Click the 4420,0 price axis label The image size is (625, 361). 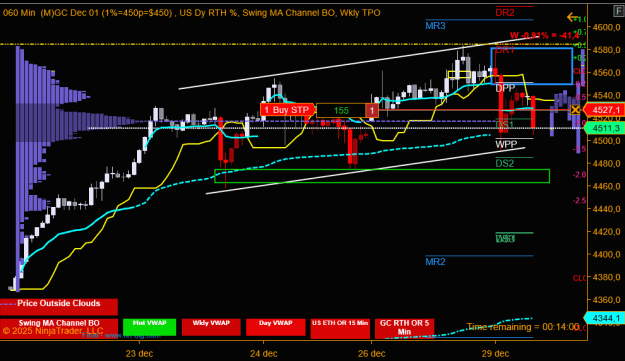pos(606,232)
